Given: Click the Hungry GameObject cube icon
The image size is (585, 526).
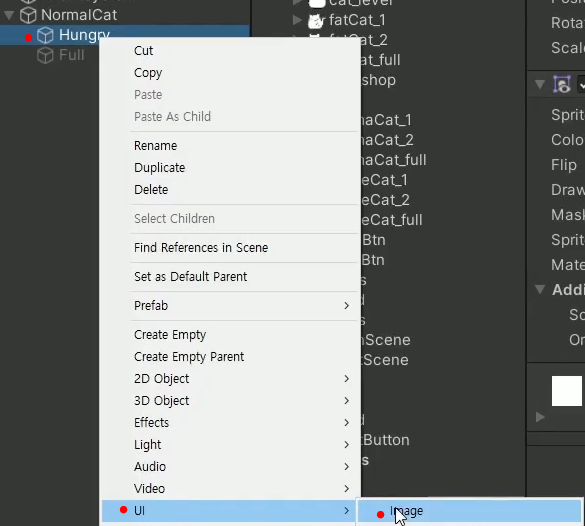Looking at the screenshot, I should [x=45, y=35].
